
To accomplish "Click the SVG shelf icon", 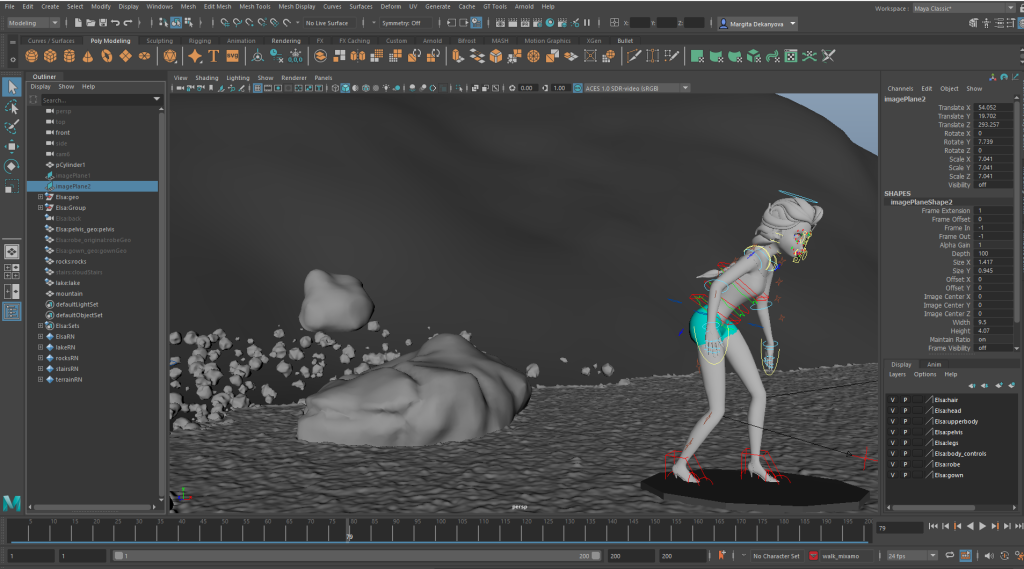I will point(232,56).
